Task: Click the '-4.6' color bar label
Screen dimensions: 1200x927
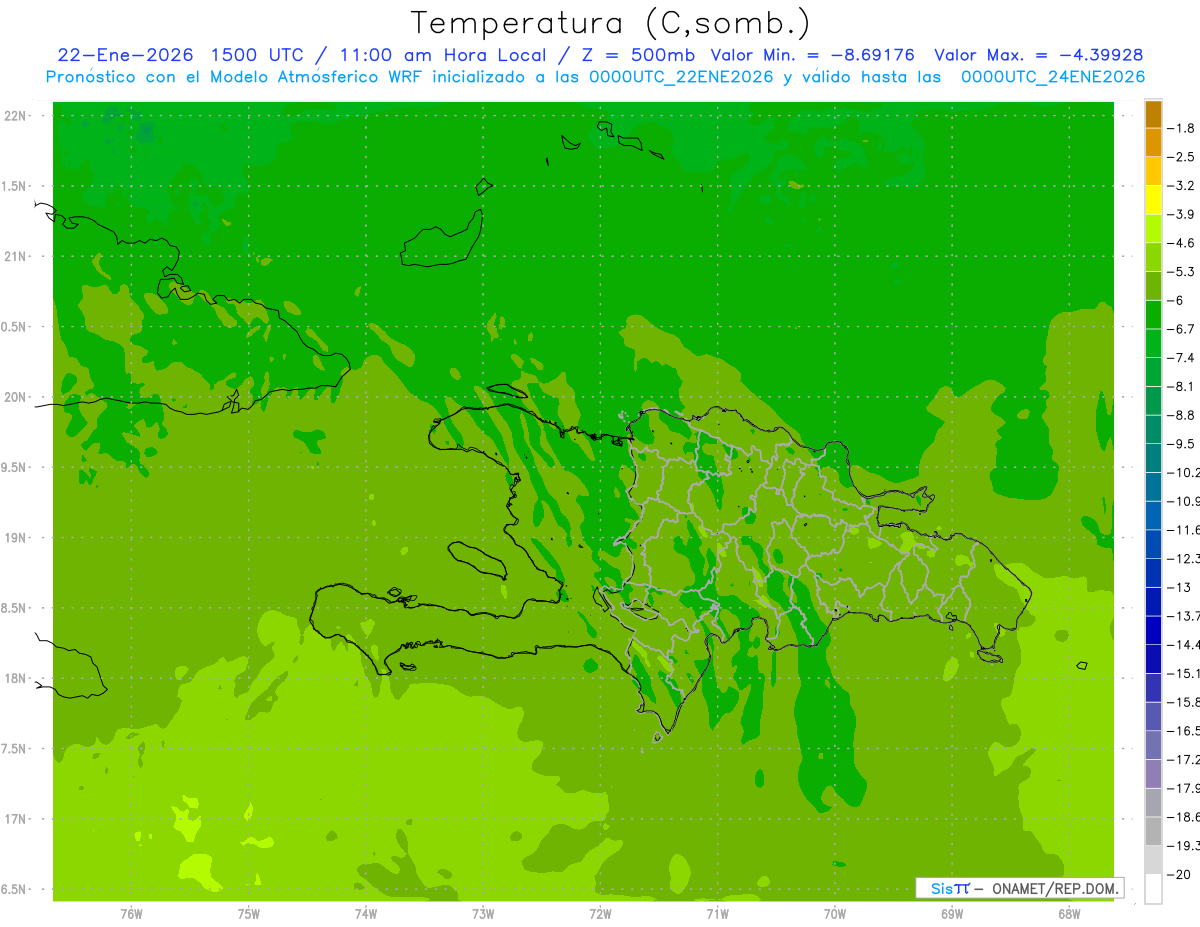Action: click(x=1180, y=243)
